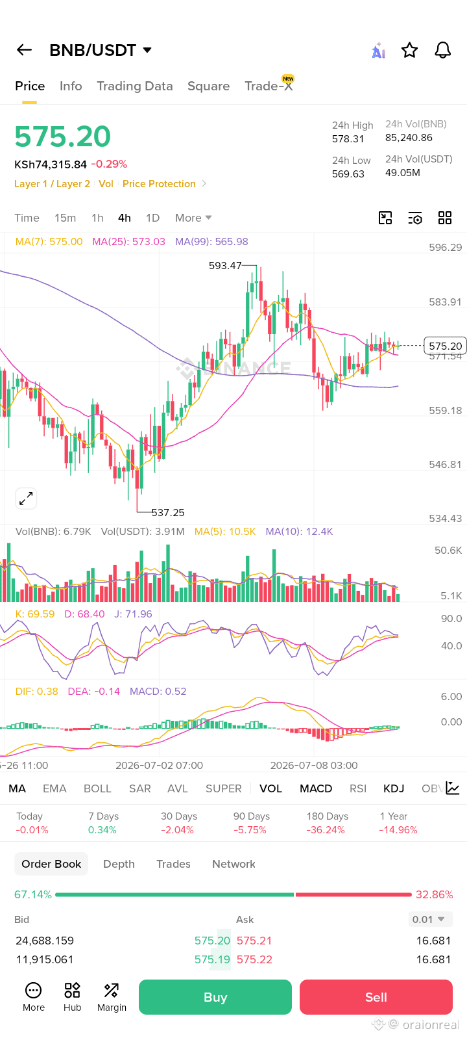This screenshot has height=1040, width=467.
Task: Open Price Protection details
Action: tap(159, 184)
